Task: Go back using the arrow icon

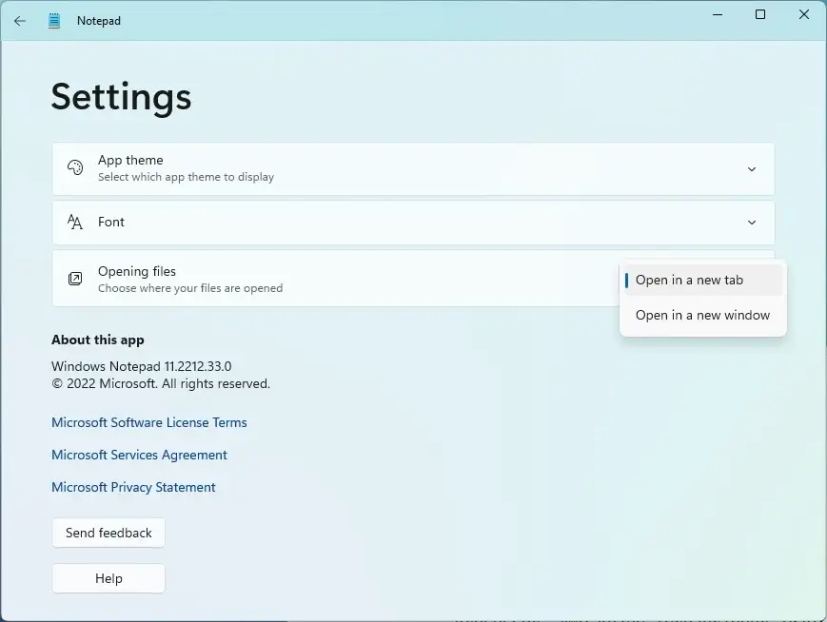Action: (20, 21)
